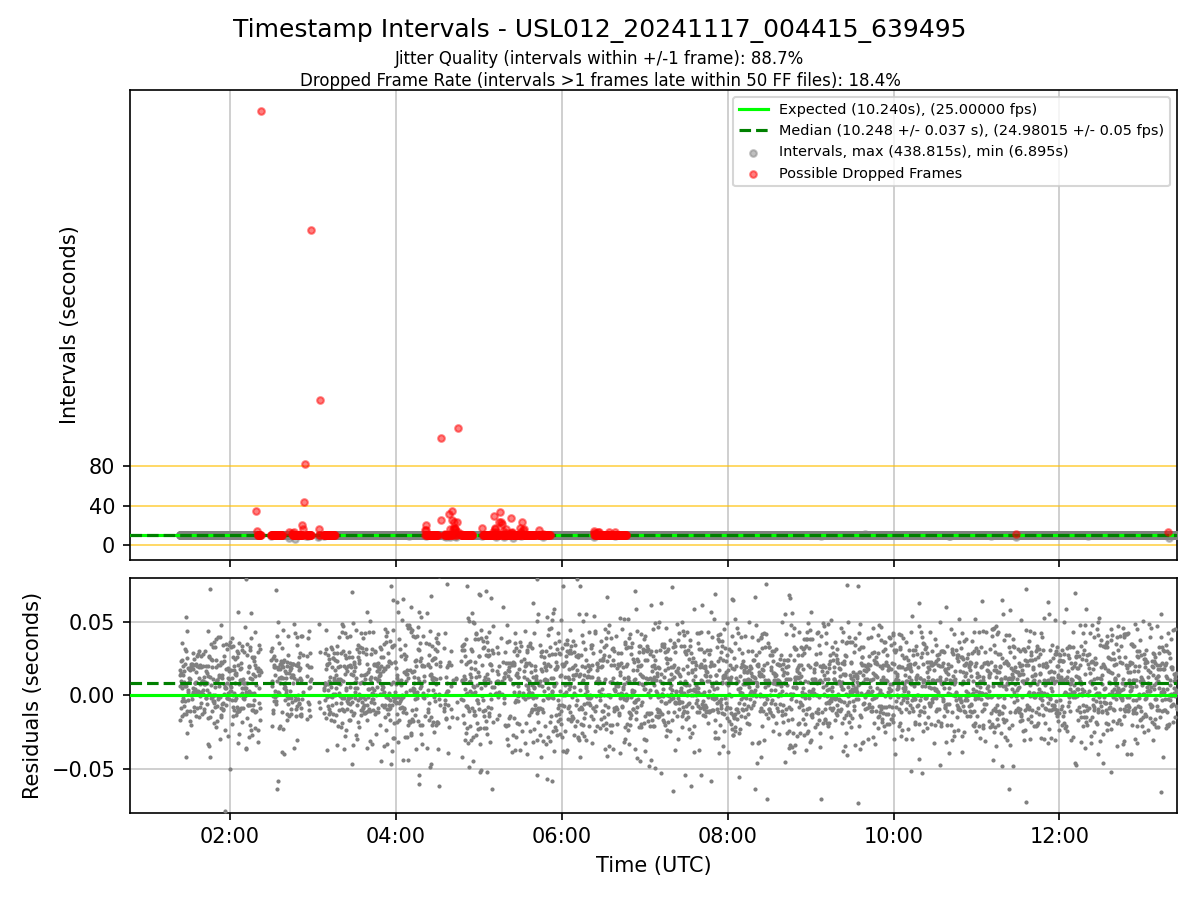Click the highest red dropped-frame point near the plot's top
Viewport: 1200px width, 900px height.
[261, 111]
